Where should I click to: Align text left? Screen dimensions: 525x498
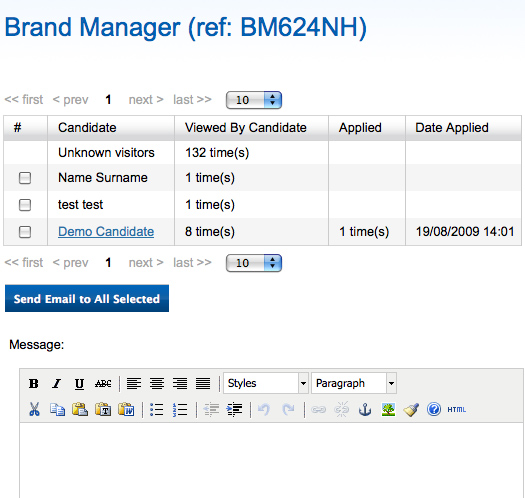(x=134, y=383)
